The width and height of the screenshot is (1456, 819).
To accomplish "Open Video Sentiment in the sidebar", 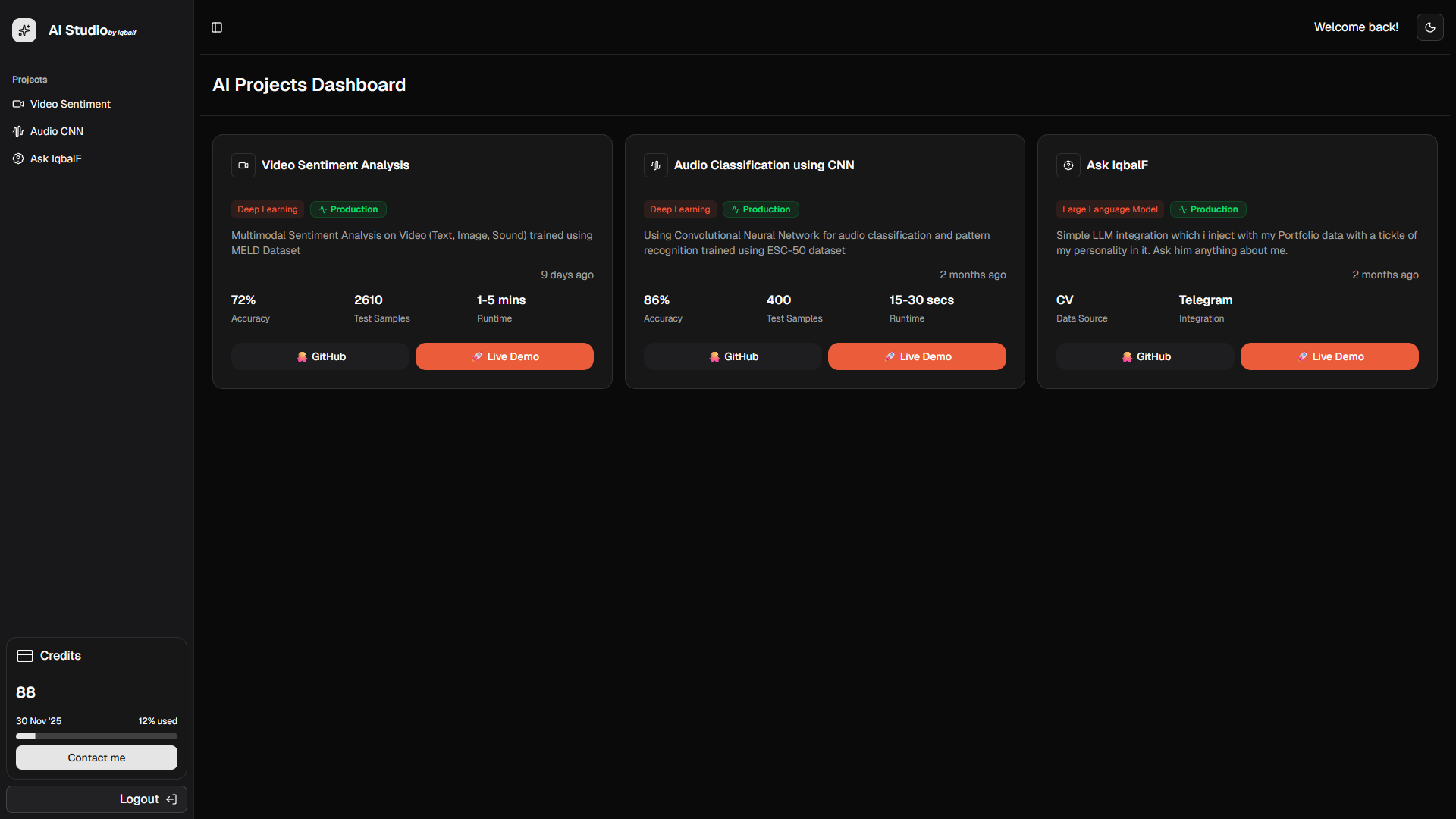I will (70, 104).
